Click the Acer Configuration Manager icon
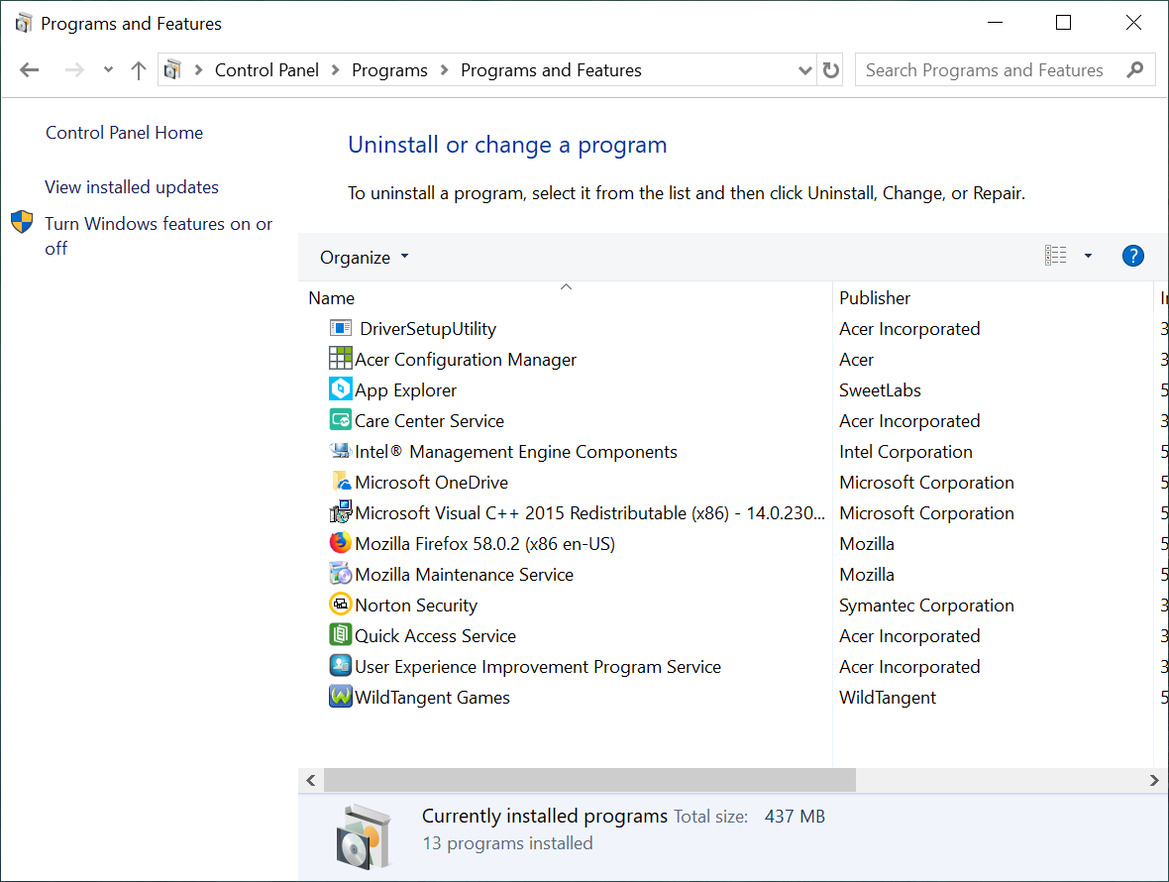This screenshot has width=1169, height=882. point(341,359)
